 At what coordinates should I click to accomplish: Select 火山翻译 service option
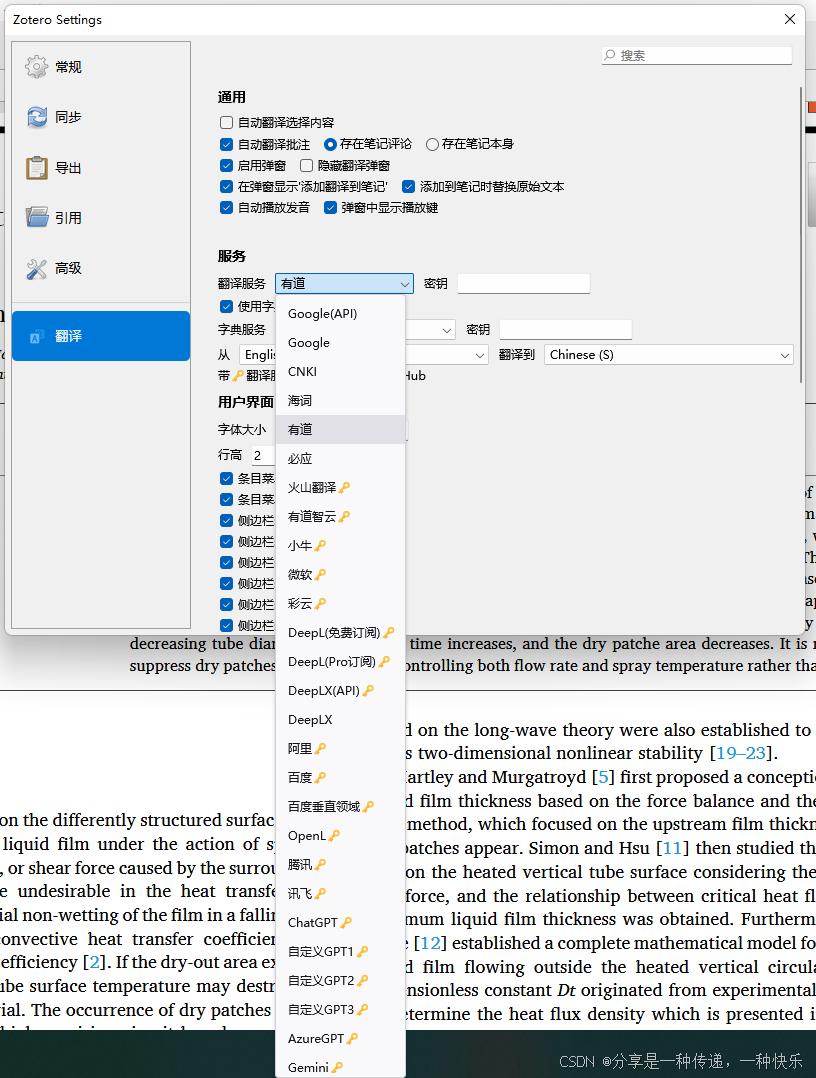coord(340,487)
